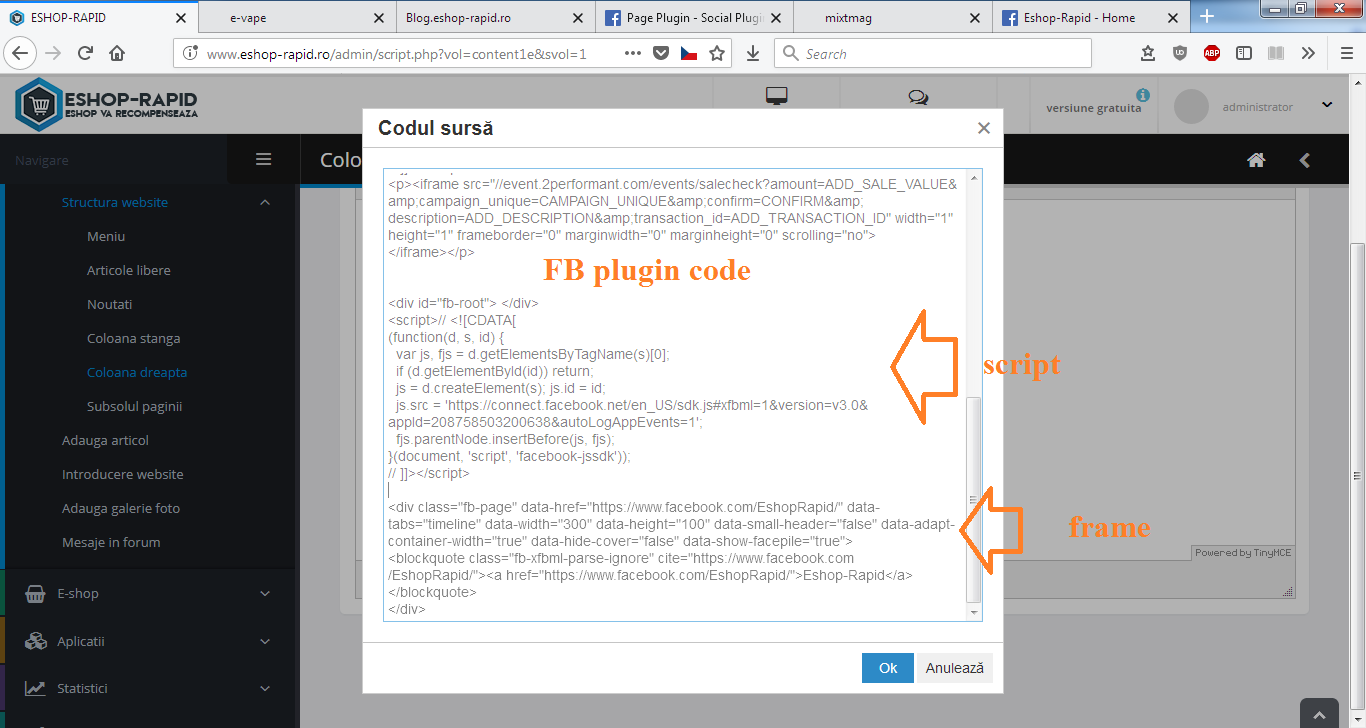Click scroll-to-top arrow button at bottom
Image resolution: width=1366 pixels, height=728 pixels.
pyautogui.click(x=1319, y=713)
